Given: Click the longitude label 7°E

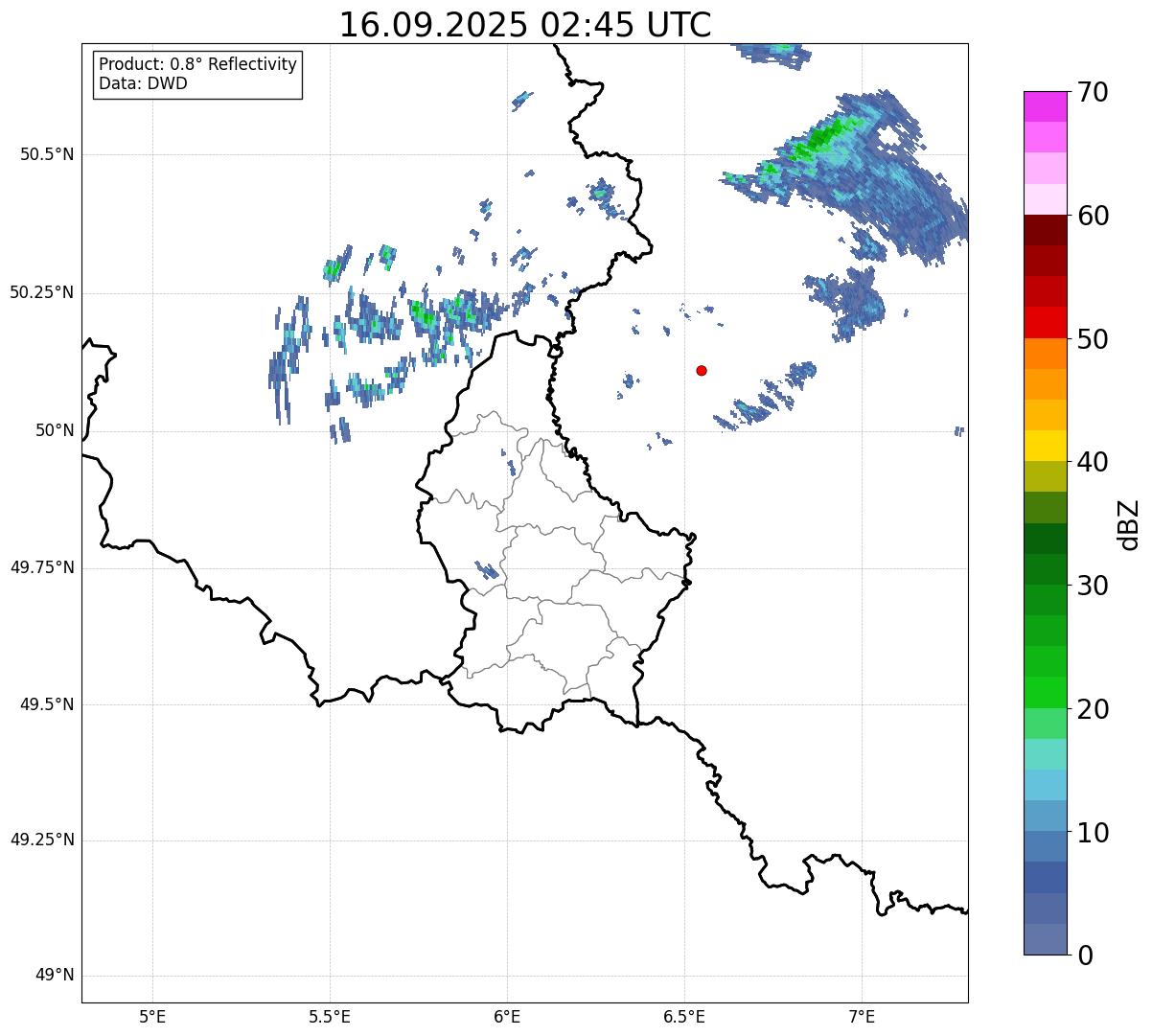Looking at the screenshot, I should 862,1016.
